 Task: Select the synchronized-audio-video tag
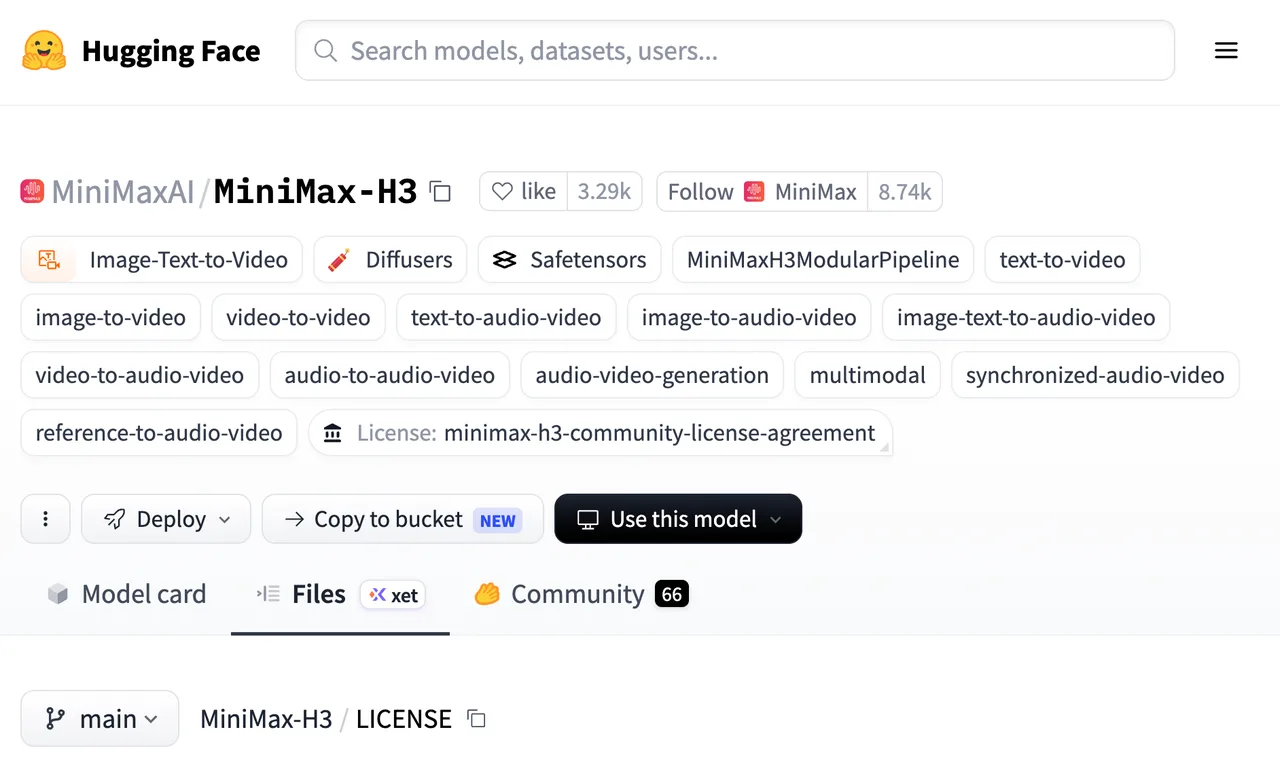(1095, 375)
